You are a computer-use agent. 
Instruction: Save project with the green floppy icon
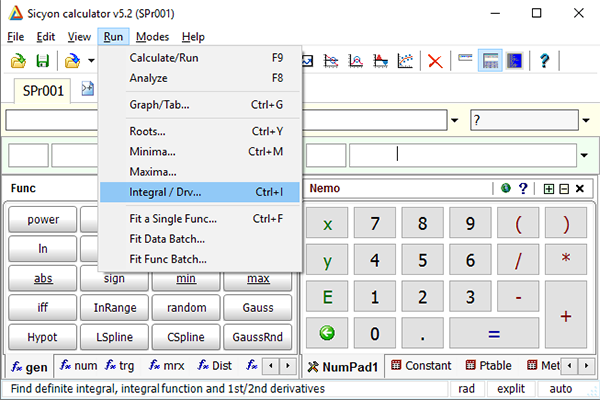pos(42,60)
